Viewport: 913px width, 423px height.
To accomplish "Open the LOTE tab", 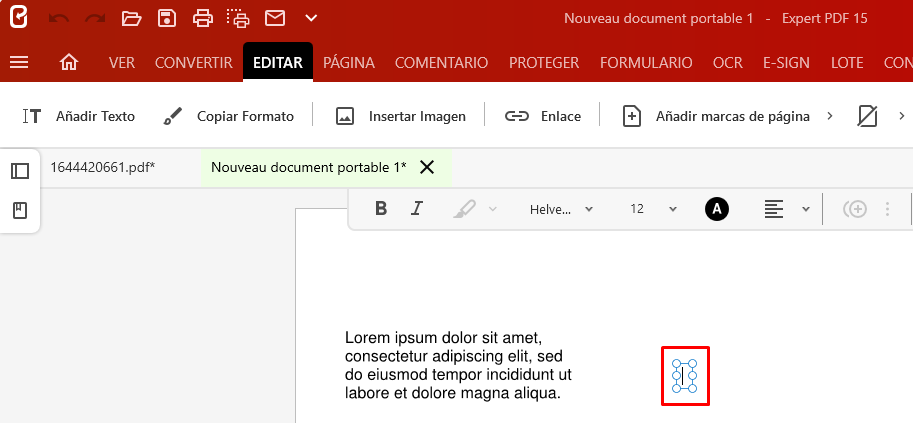I will pyautogui.click(x=847, y=63).
